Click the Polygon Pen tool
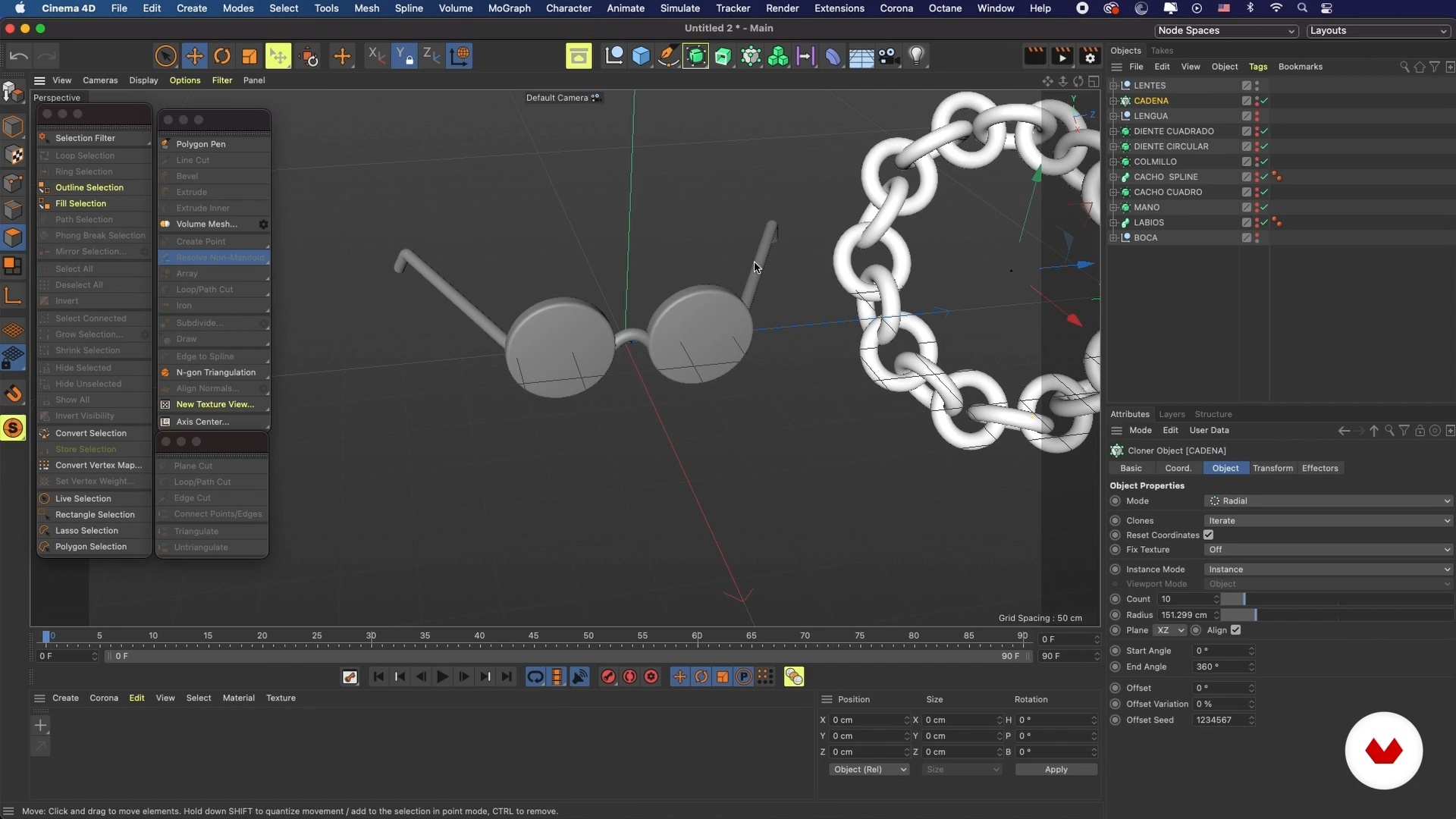 point(200,144)
